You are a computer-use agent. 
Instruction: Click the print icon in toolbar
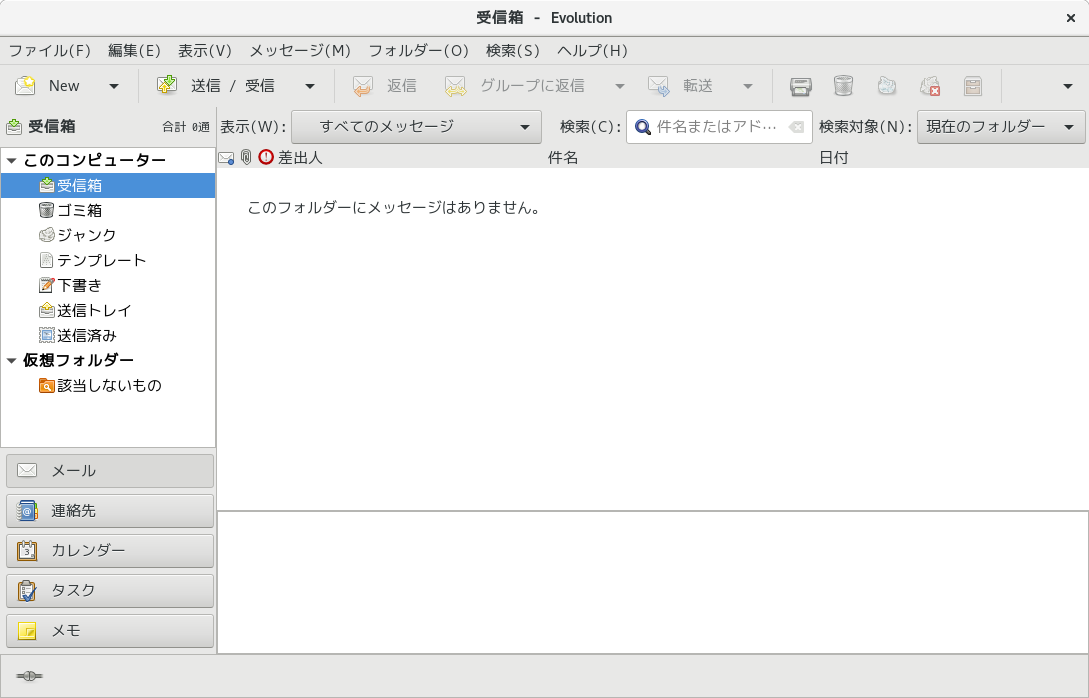[800, 86]
